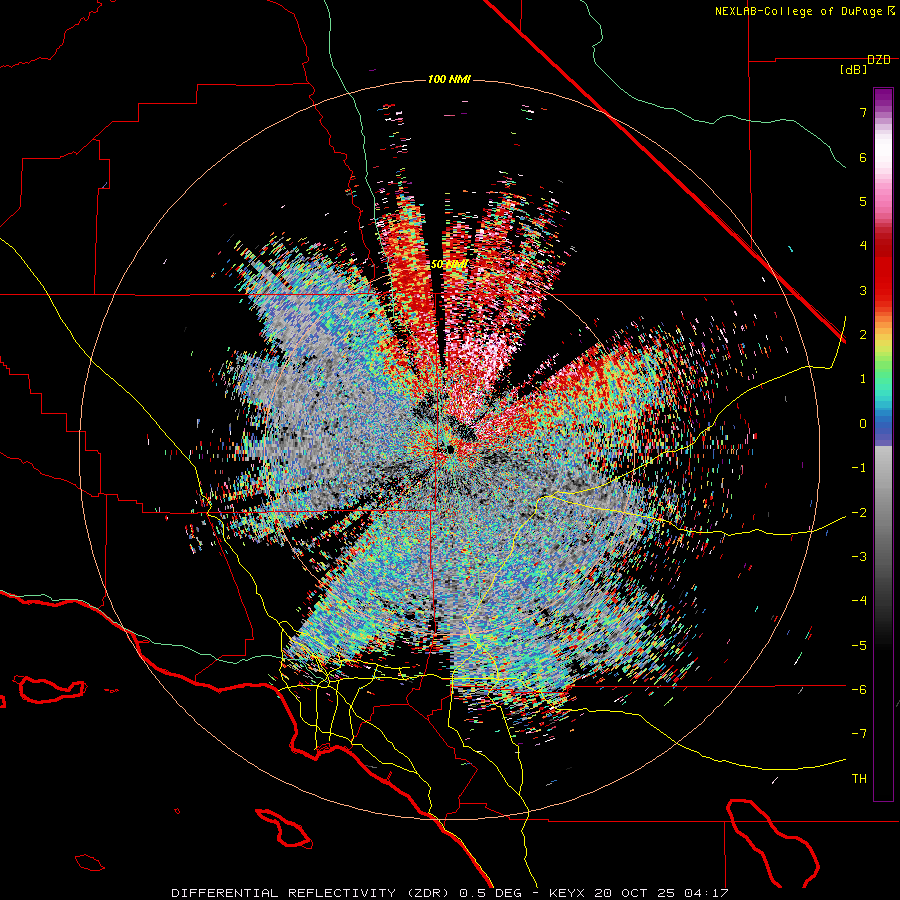
Task: Click the 100 NMI range ring label
Action: [449, 79]
